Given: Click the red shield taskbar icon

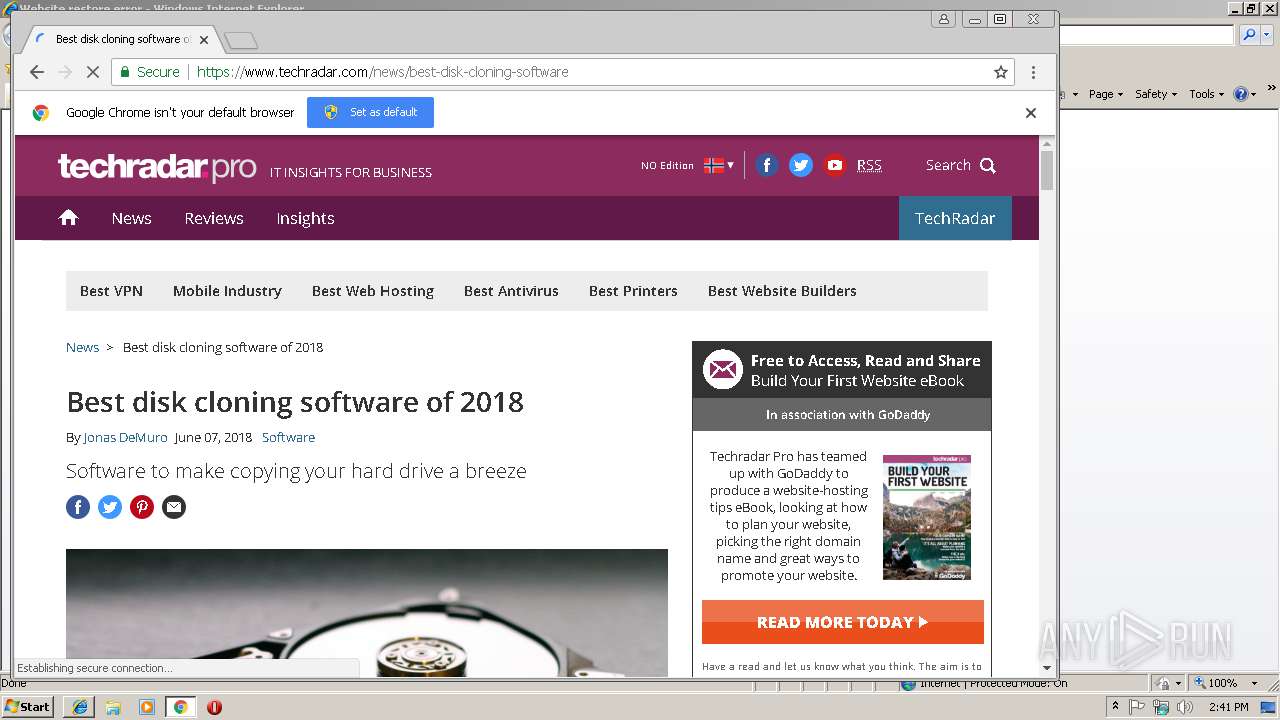Looking at the screenshot, I should (x=214, y=707).
